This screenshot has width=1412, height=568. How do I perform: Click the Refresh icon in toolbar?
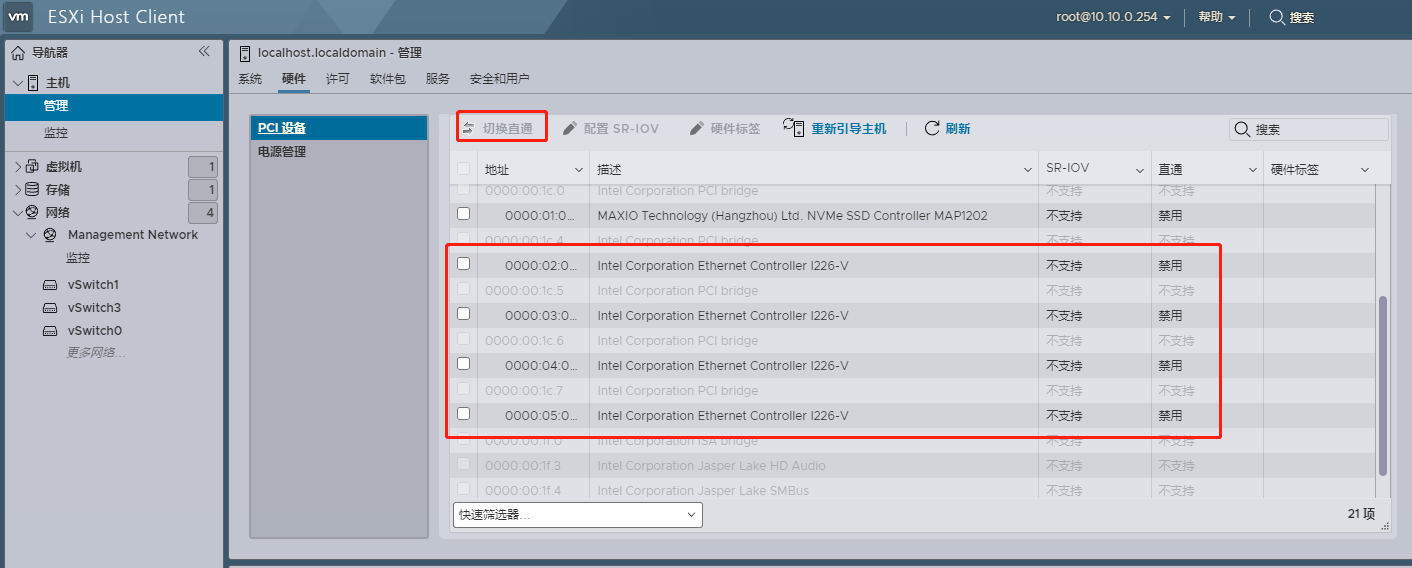tap(932, 128)
